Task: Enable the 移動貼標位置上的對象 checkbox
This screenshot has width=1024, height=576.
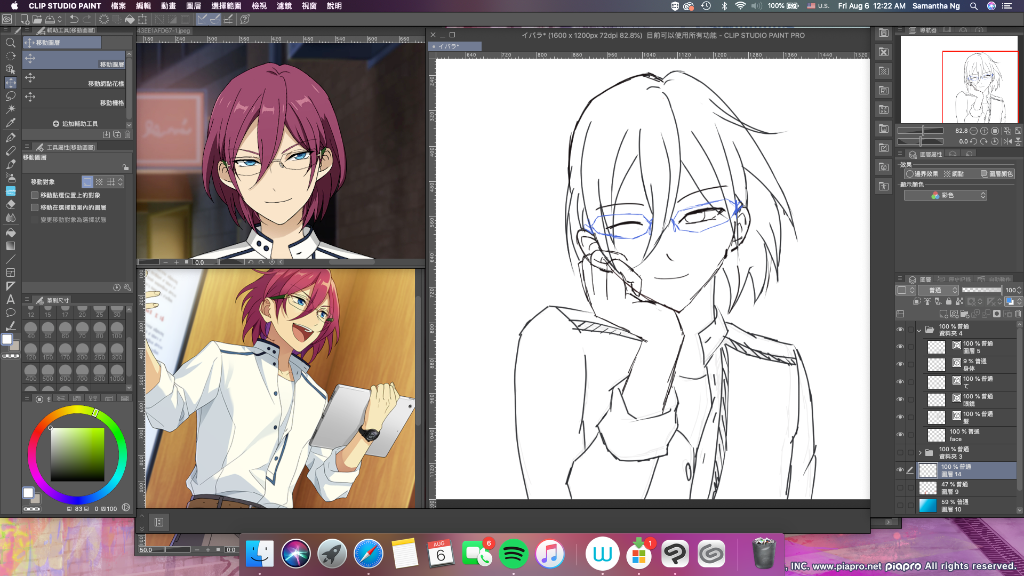Action: [x=35, y=195]
